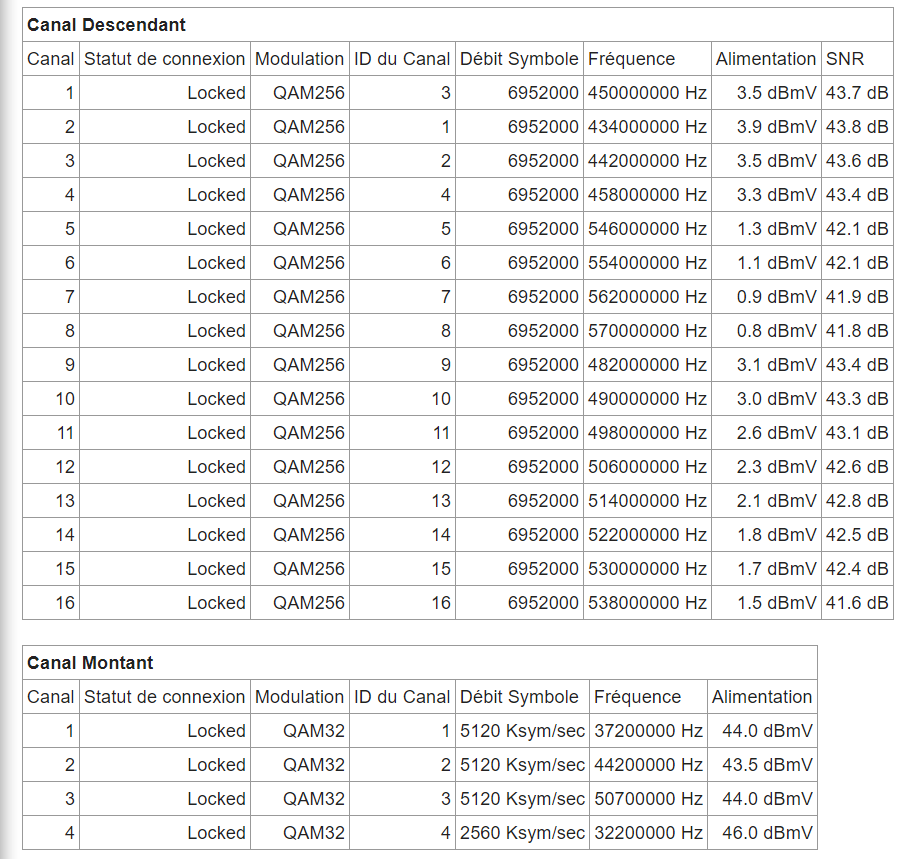The width and height of the screenshot is (907, 859).
Task: Click downstream frequency '562000000 Hz'
Action: [x=647, y=297]
